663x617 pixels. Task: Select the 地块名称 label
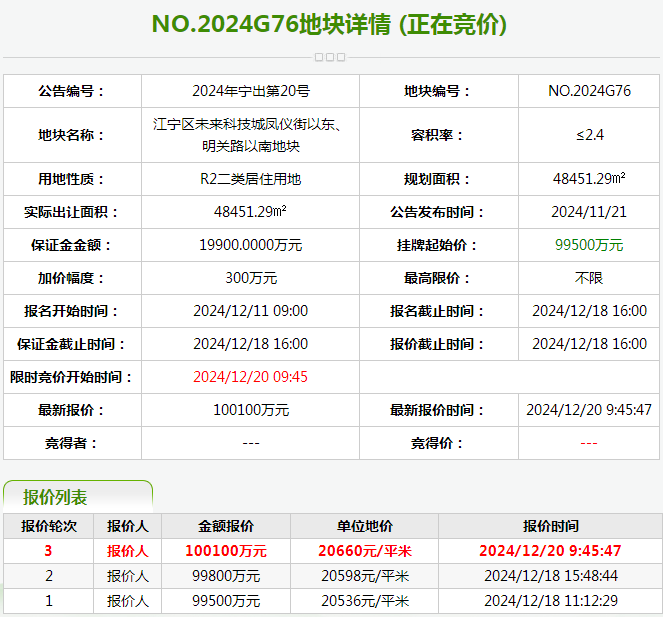click(x=71, y=135)
